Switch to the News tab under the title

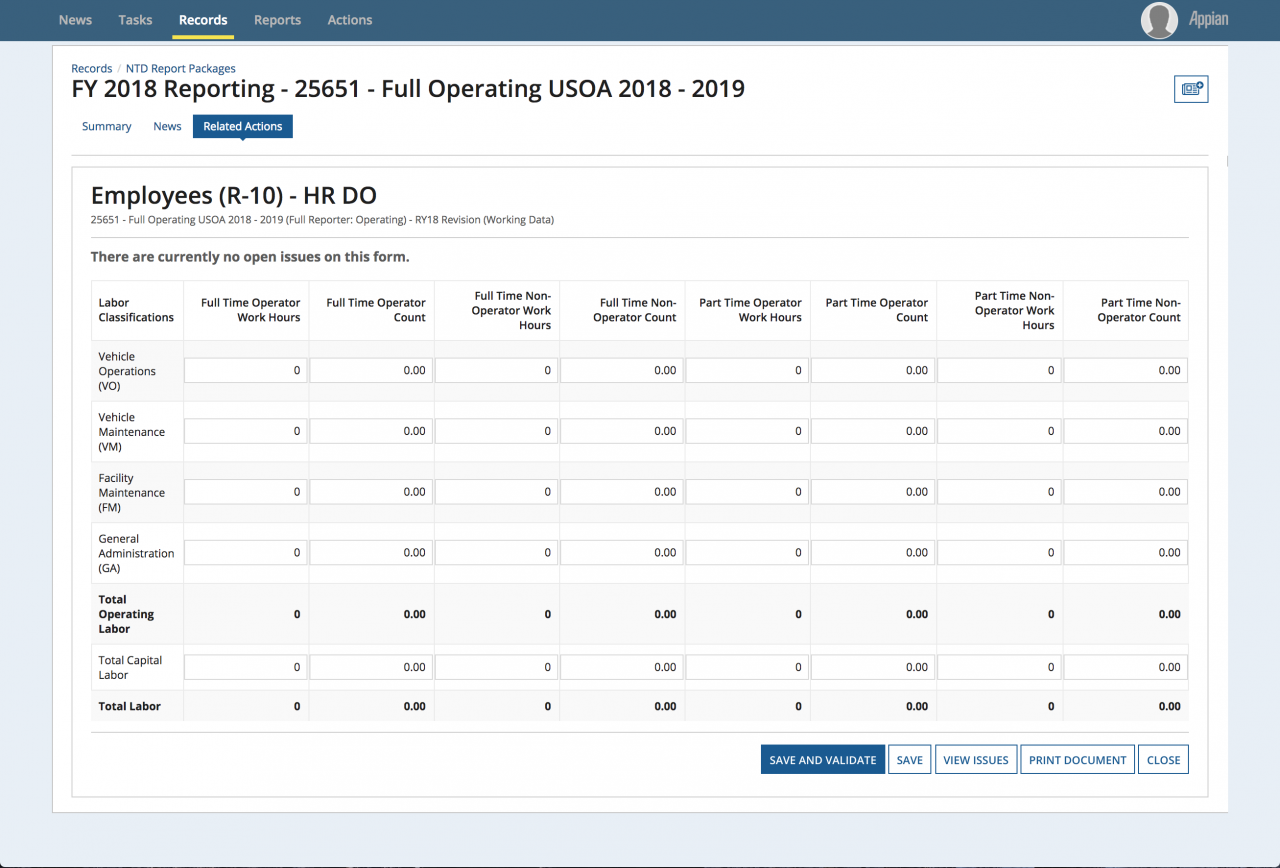pos(167,126)
